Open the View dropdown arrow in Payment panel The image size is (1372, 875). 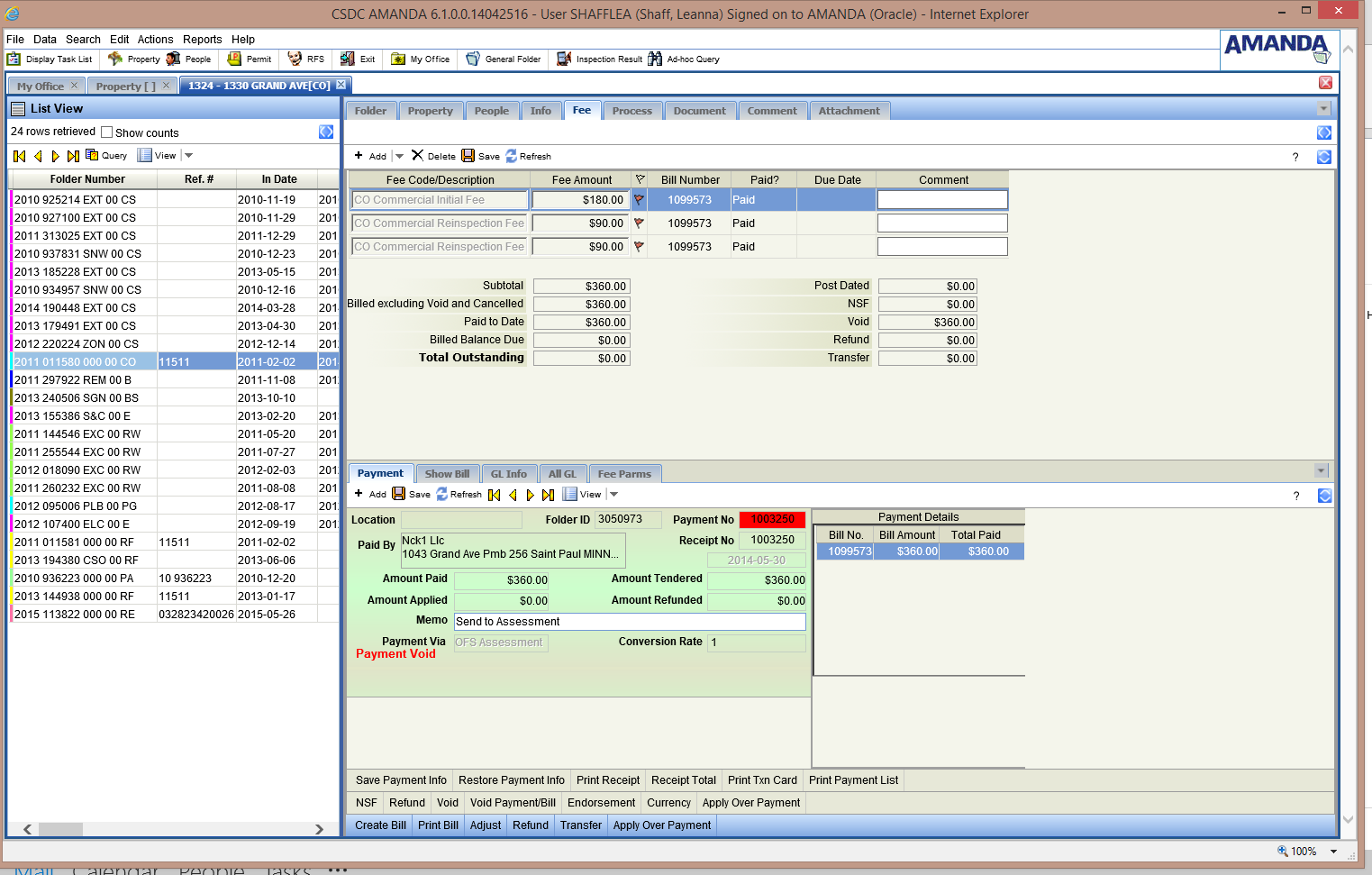(614, 495)
